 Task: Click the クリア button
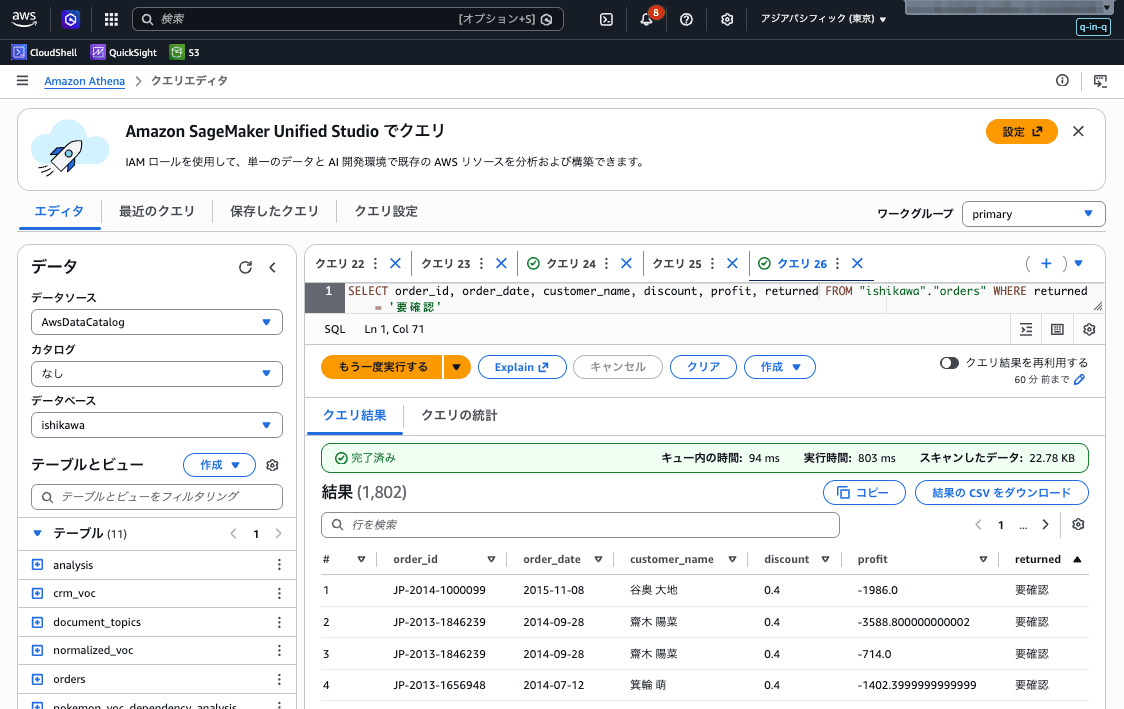coord(703,367)
